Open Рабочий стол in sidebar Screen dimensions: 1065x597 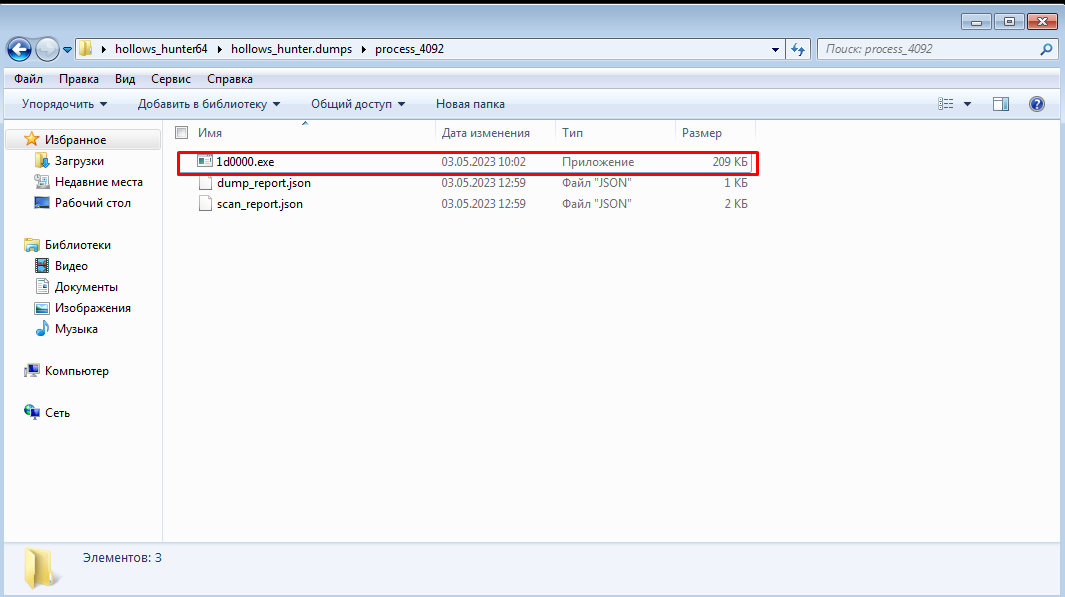(92, 203)
